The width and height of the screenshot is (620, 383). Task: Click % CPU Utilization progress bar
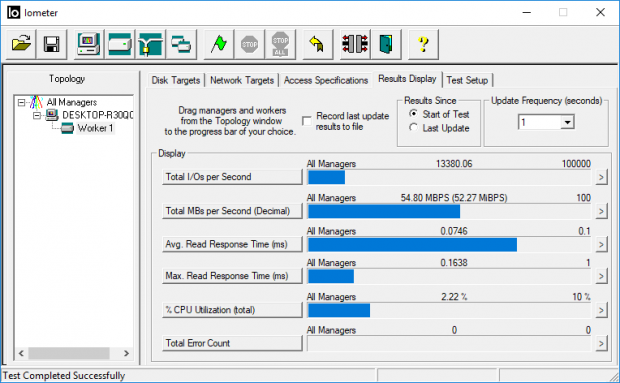click(x=449, y=310)
